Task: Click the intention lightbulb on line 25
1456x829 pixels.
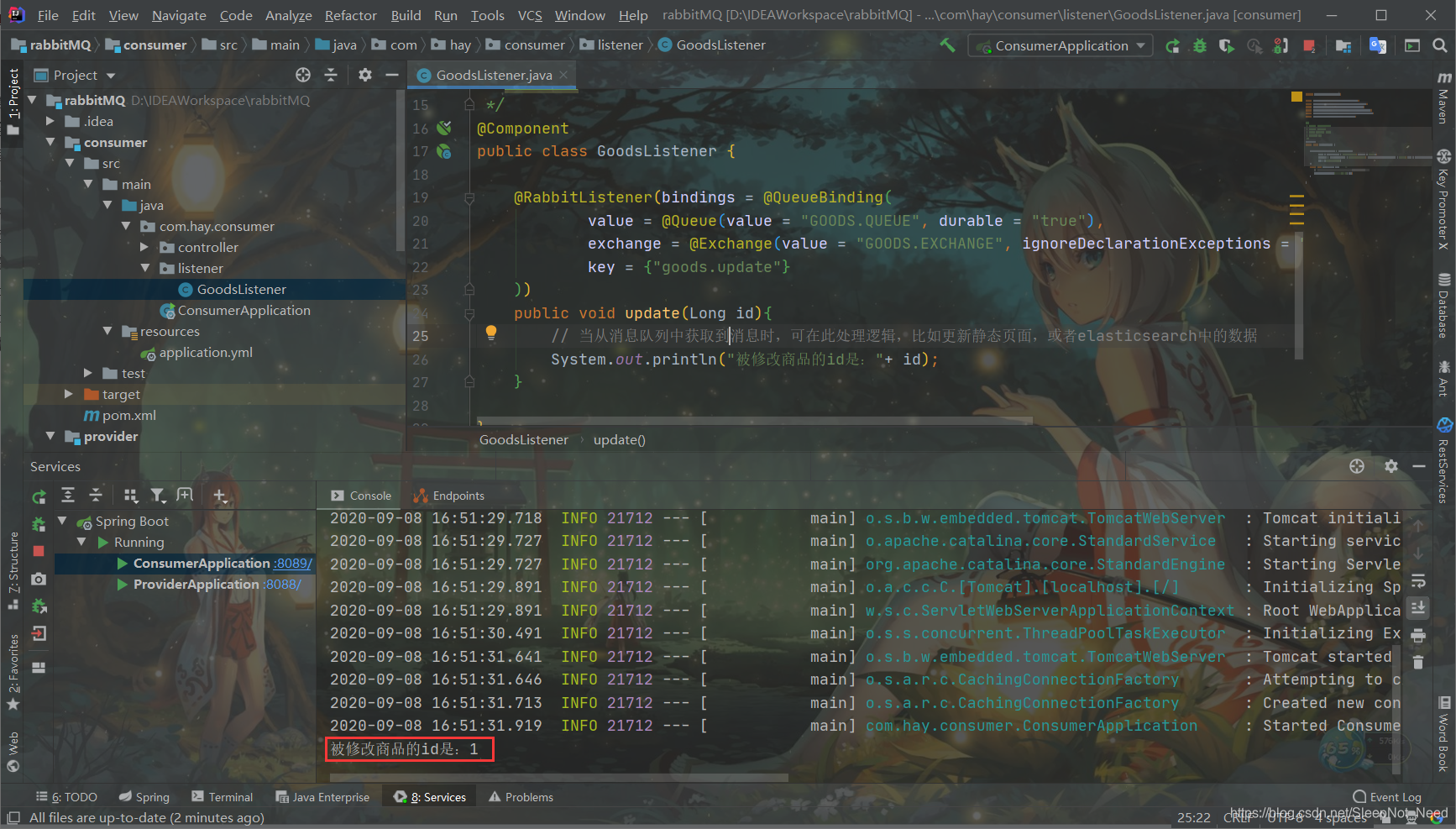Action: [x=491, y=333]
